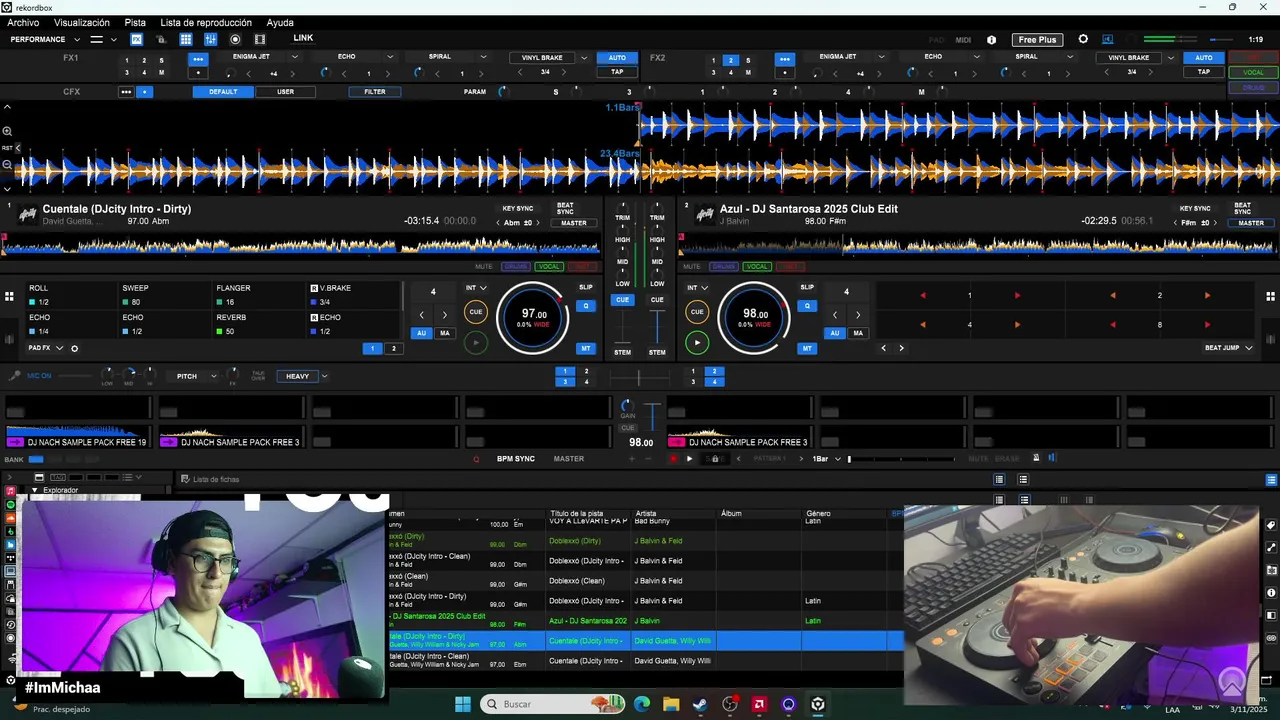Toggle deck 2 DRUMS stem mute
The height and width of the screenshot is (720, 1280).
click(724, 267)
